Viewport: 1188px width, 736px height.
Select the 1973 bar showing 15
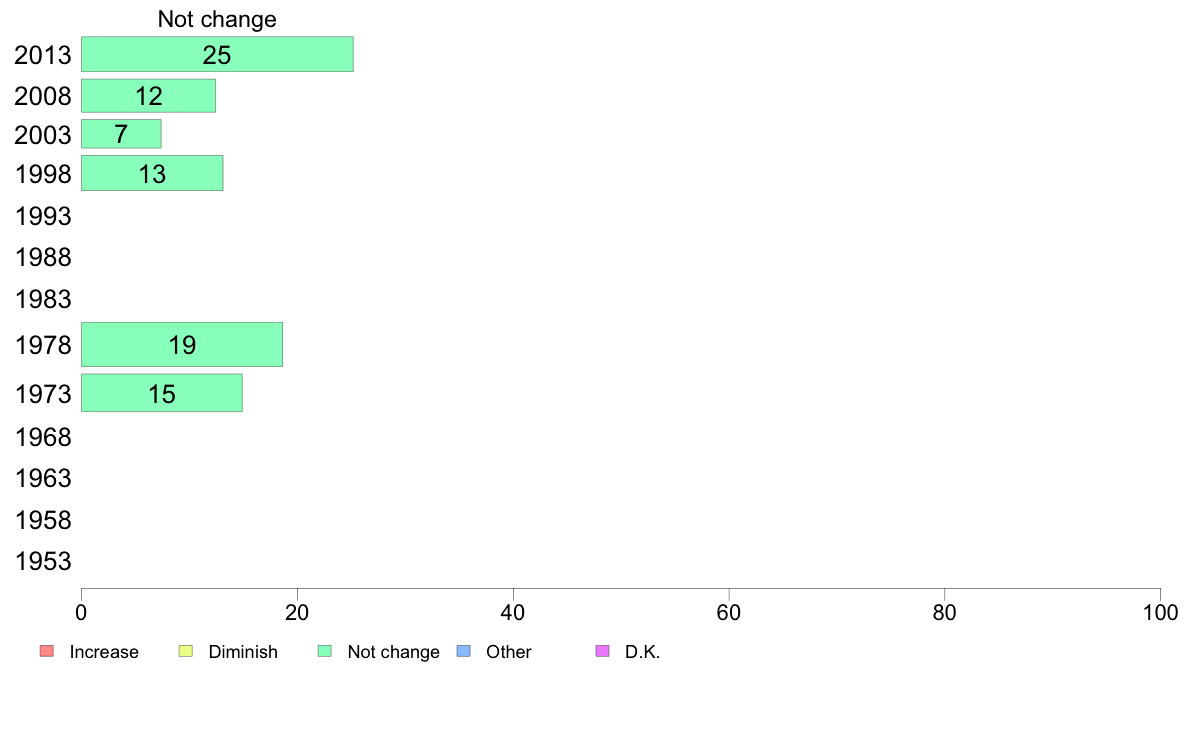coord(162,393)
